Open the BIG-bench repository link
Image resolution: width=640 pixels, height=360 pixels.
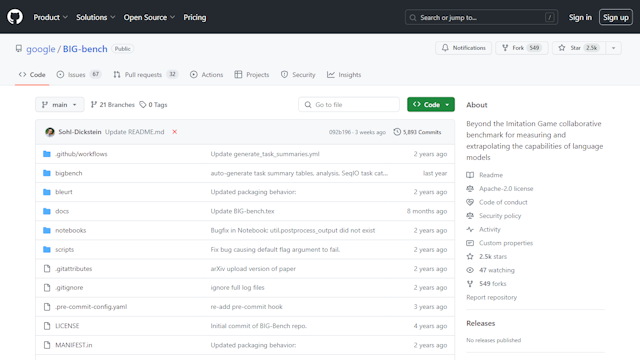pos(85,49)
